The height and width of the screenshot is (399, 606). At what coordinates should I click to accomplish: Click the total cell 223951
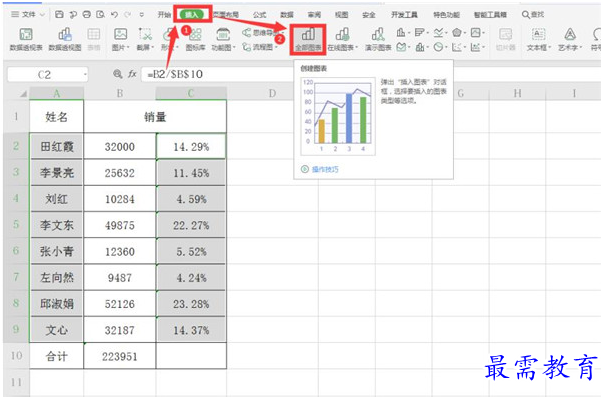120,356
